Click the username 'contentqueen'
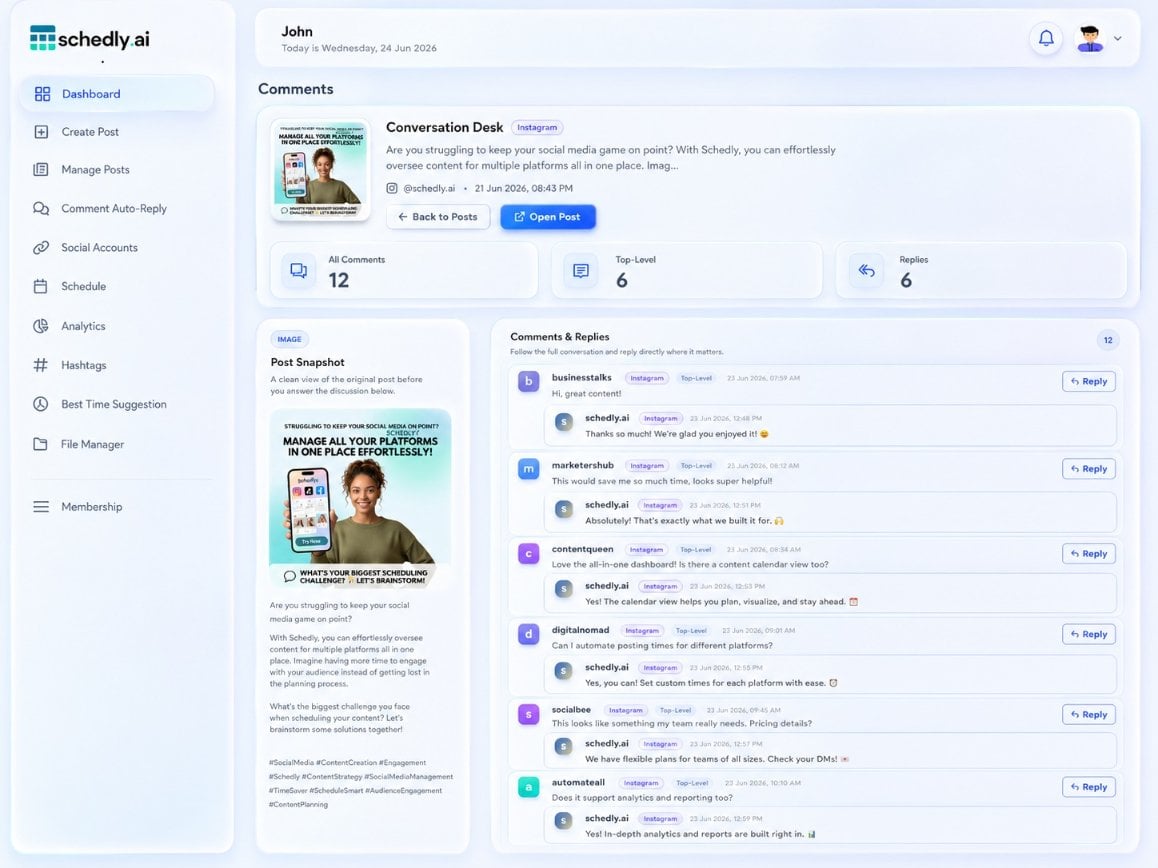The height and width of the screenshot is (868, 1158). click(583, 549)
